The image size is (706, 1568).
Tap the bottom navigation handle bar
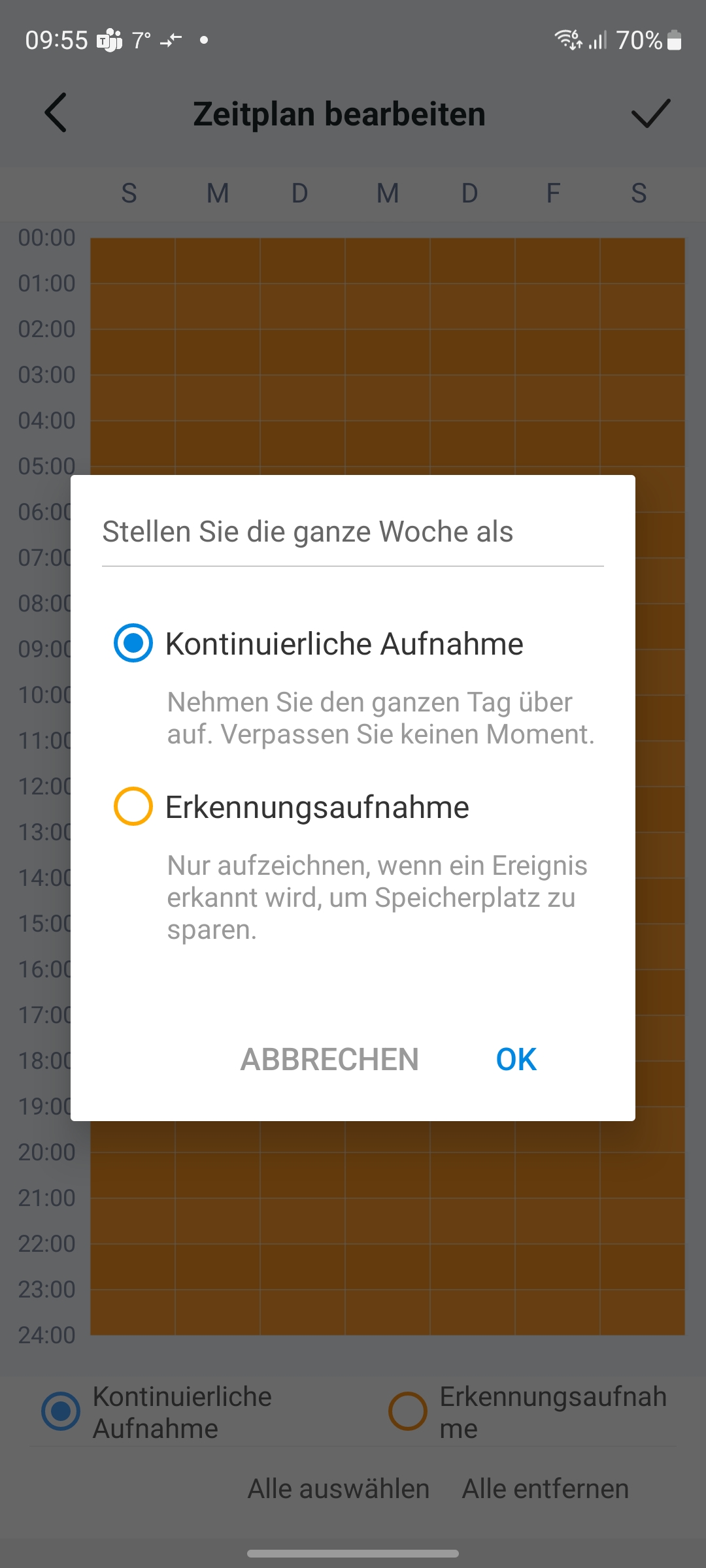(353, 1553)
